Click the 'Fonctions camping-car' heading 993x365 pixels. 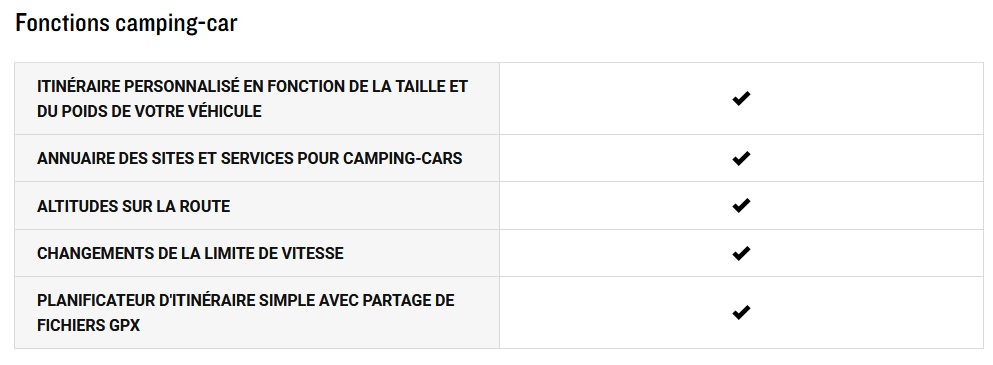[126, 23]
